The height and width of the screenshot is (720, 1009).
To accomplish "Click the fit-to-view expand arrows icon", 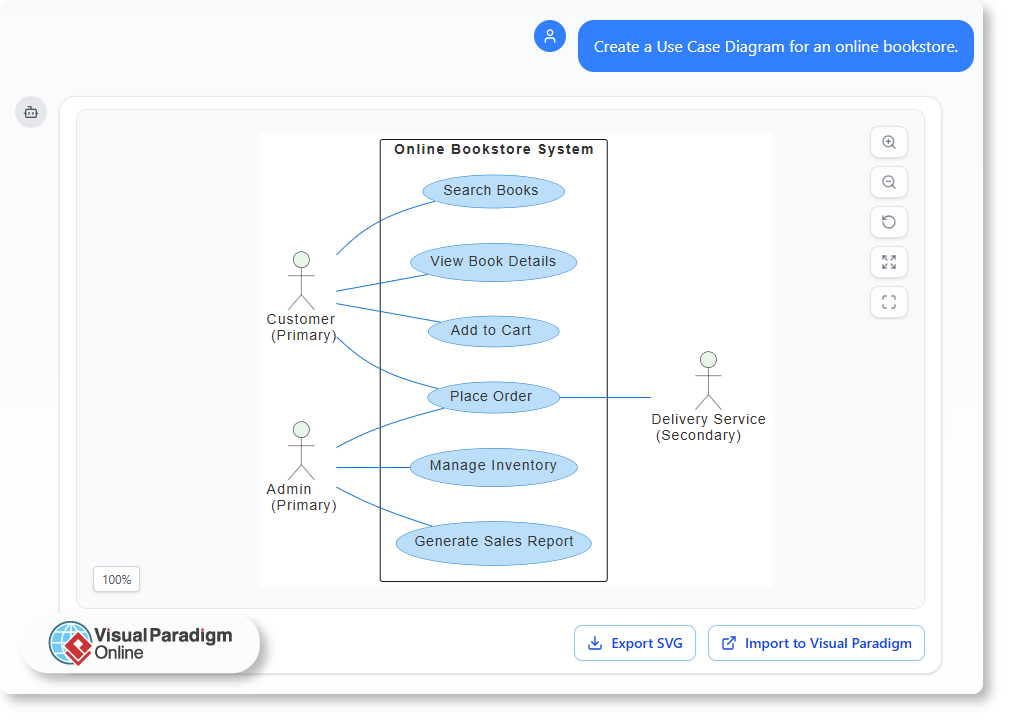I will click(888, 262).
